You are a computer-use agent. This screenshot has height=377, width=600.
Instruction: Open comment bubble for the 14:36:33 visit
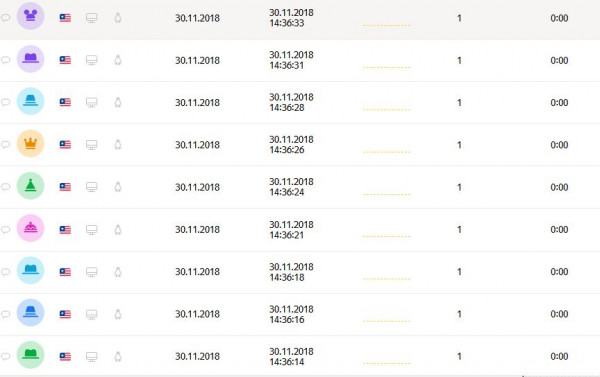point(5,18)
